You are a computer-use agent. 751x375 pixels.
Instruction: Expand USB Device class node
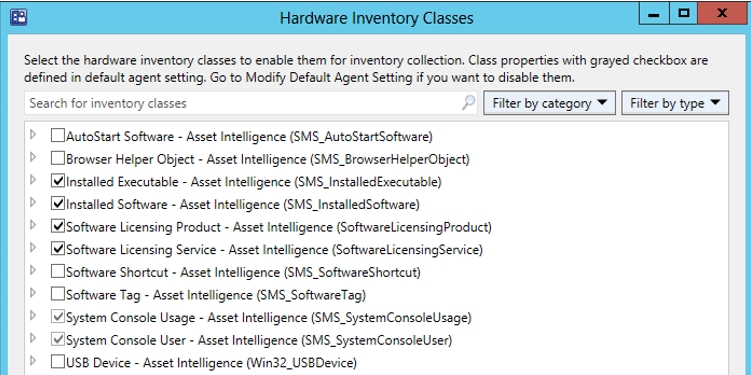tap(33, 360)
